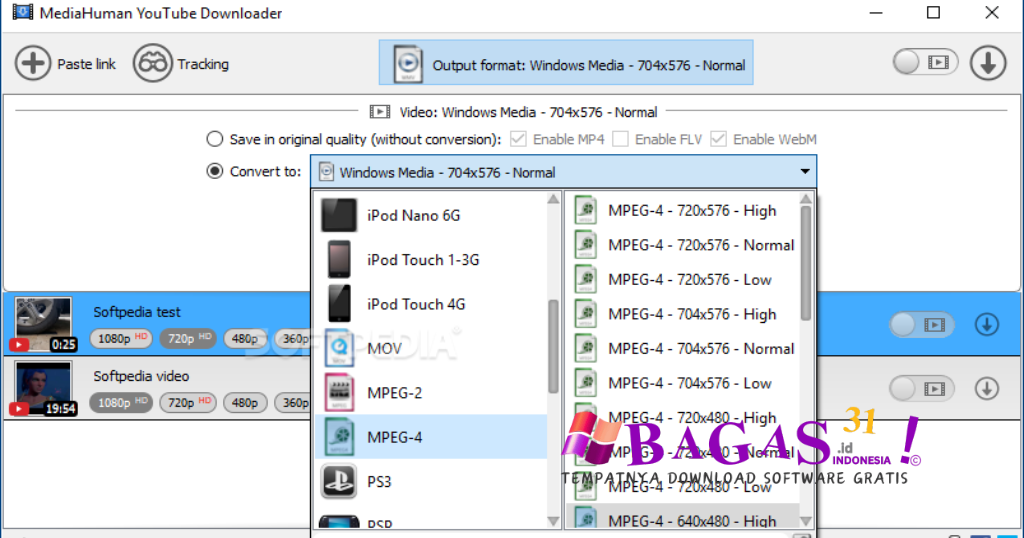1024x538 pixels.
Task: Click file icon beside MPEG-4 720x576 Low
Action: coord(586,279)
